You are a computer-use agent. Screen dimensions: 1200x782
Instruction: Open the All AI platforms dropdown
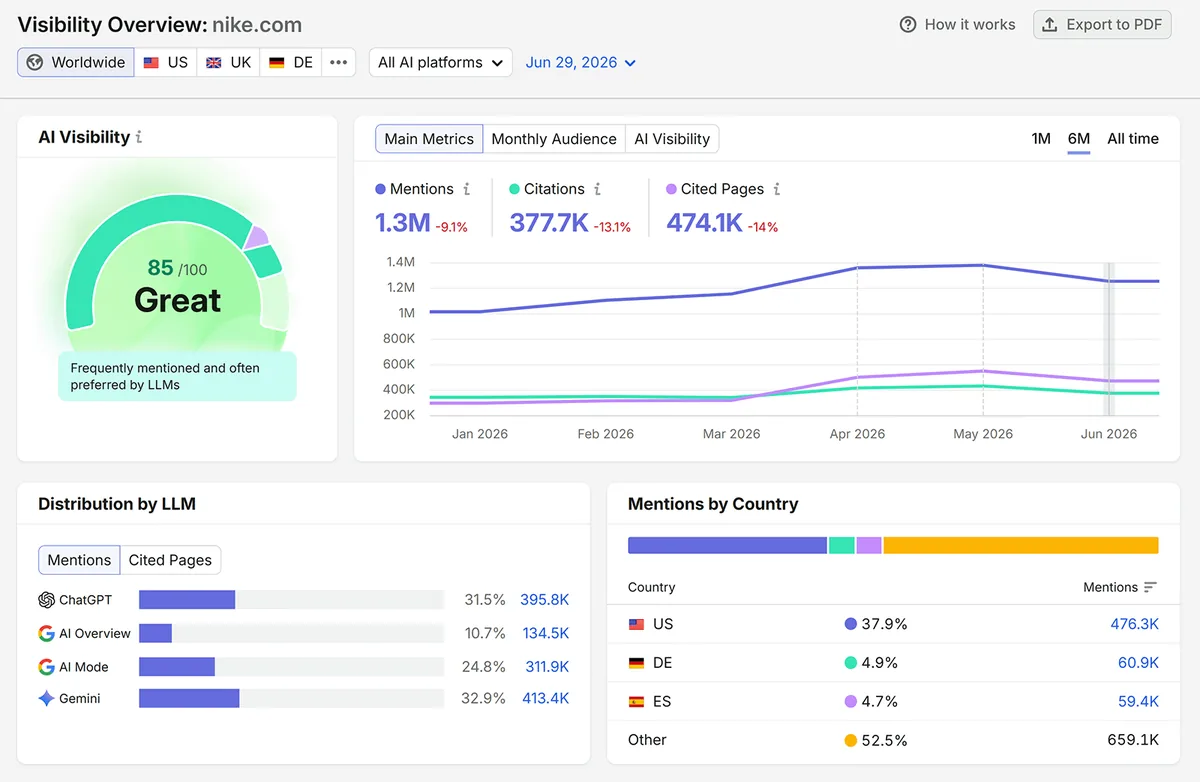click(441, 62)
